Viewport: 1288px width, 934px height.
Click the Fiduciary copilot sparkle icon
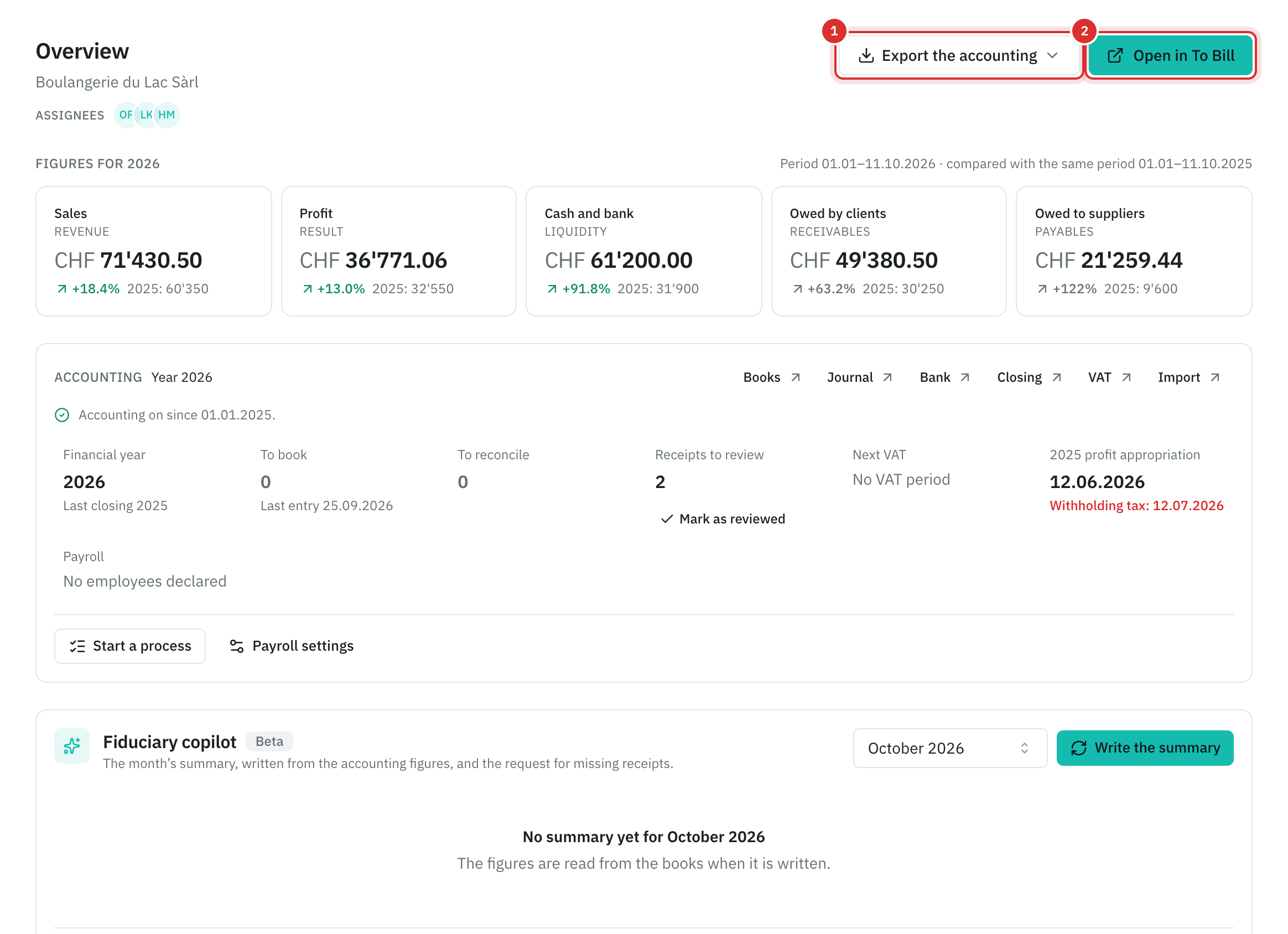[x=71, y=745]
